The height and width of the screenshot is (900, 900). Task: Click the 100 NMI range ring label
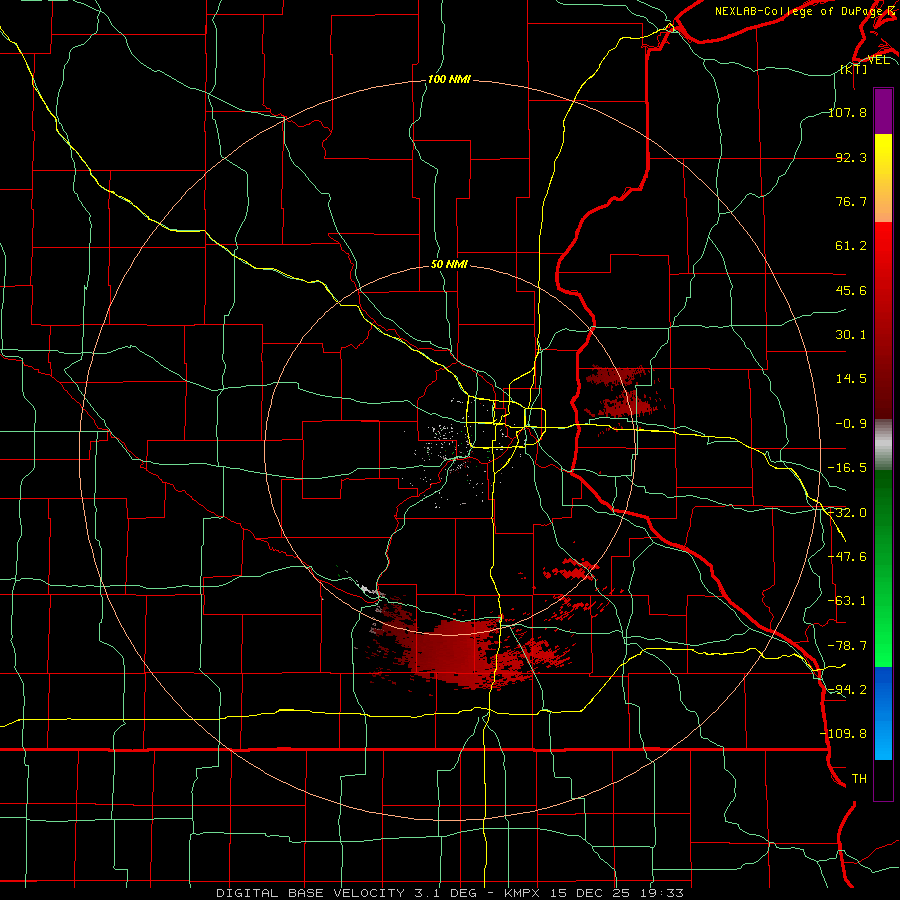[449, 79]
